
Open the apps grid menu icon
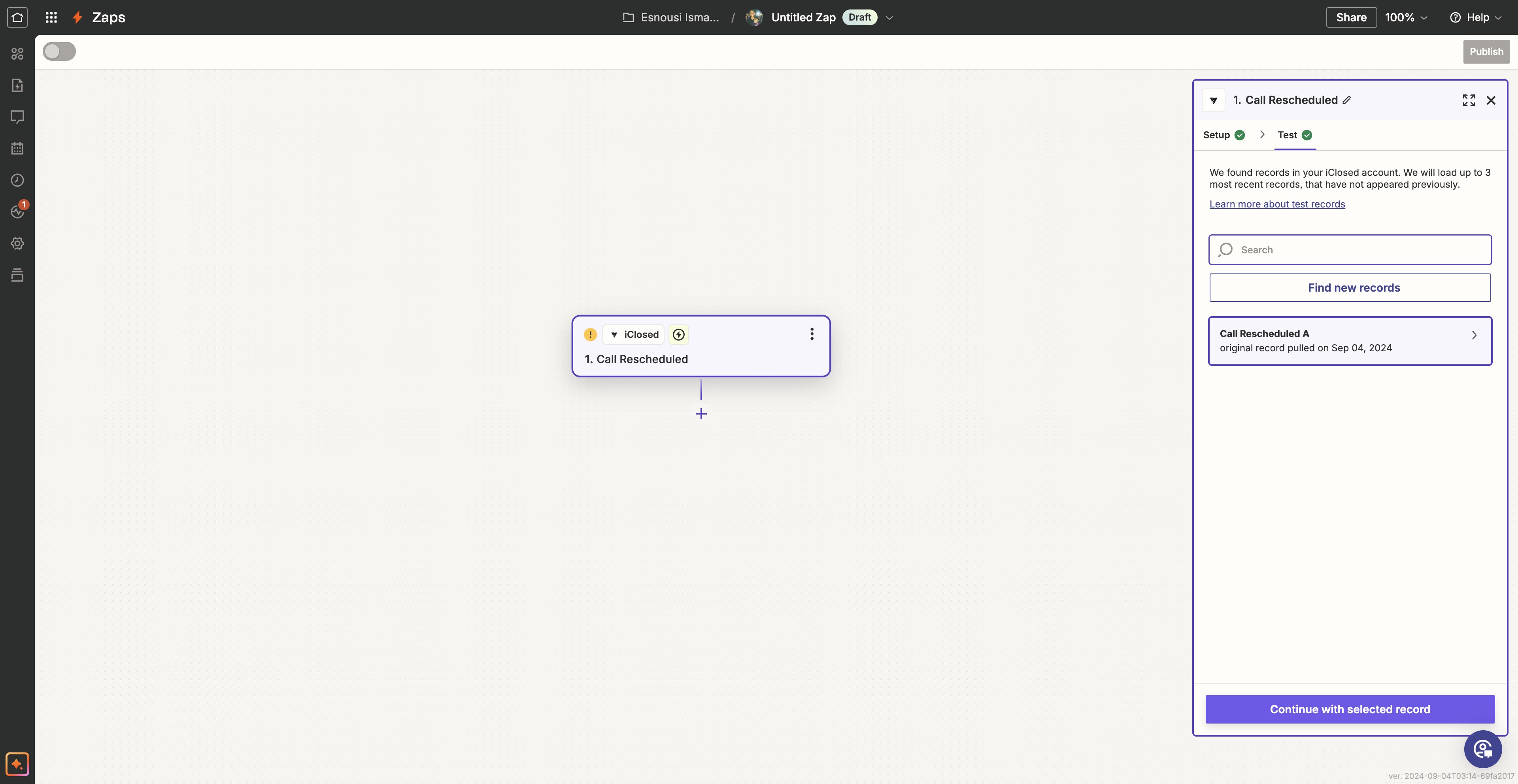51,17
